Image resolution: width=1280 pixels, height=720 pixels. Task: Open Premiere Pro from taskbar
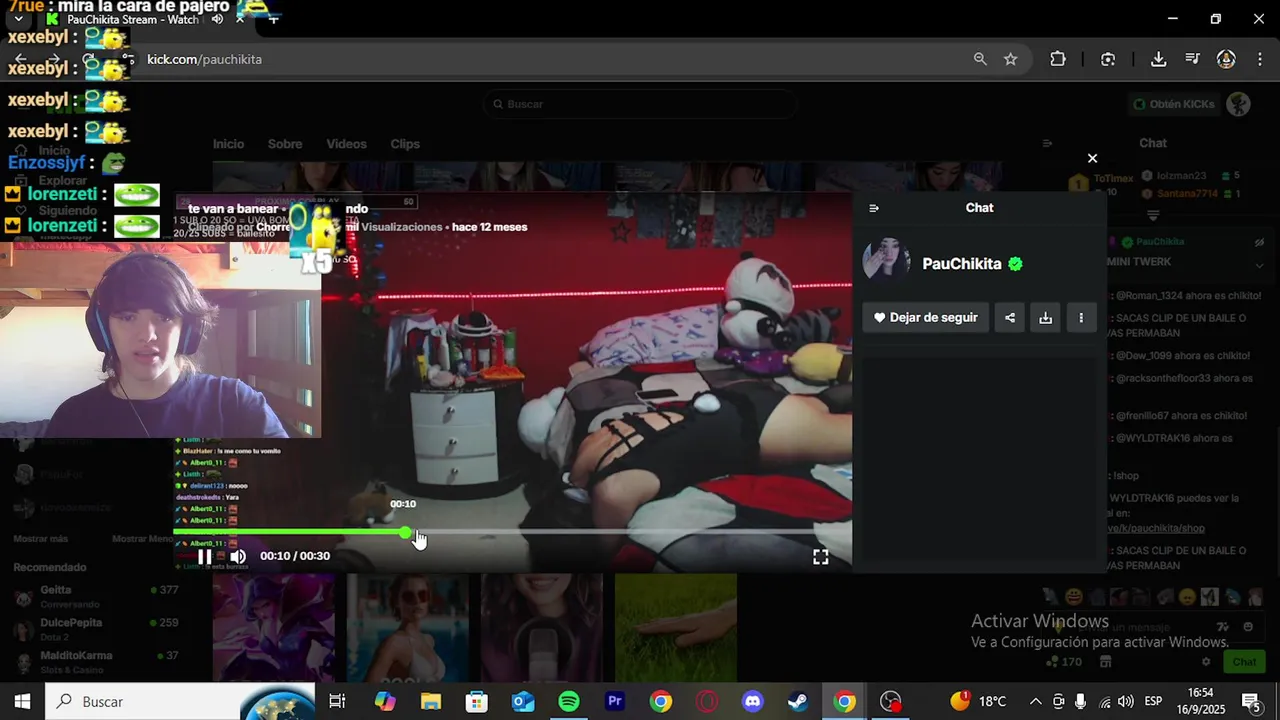(x=615, y=702)
